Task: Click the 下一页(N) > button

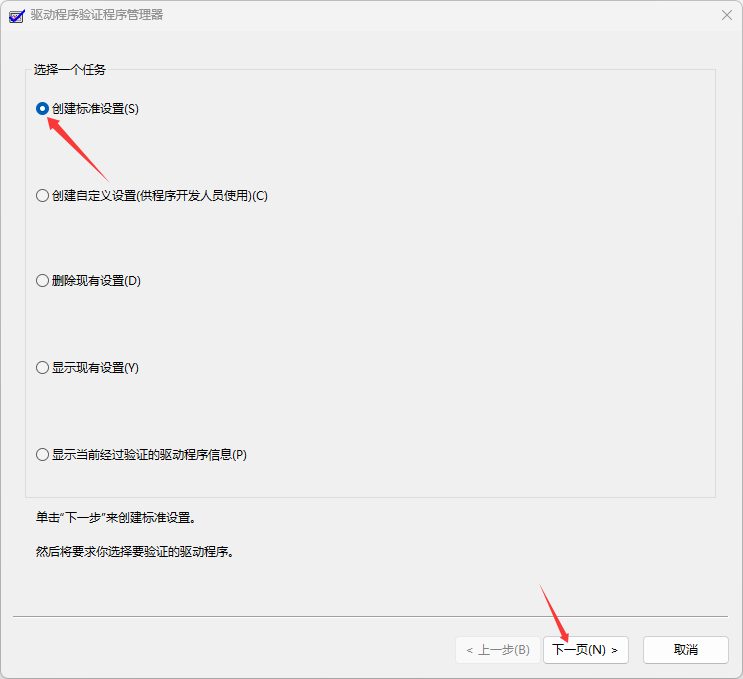Action: point(586,650)
